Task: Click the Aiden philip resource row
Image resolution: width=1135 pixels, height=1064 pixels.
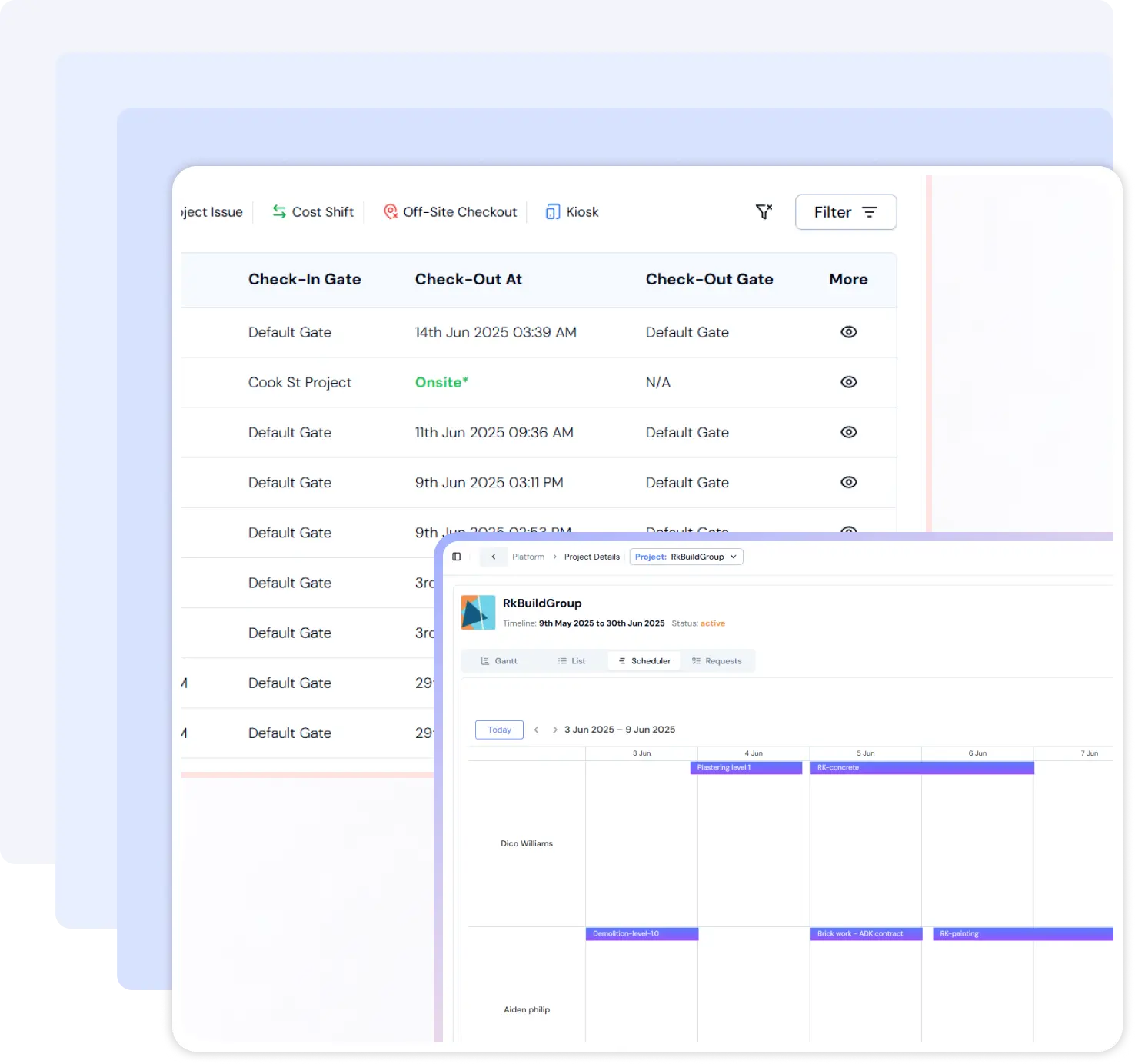Action: click(527, 1009)
